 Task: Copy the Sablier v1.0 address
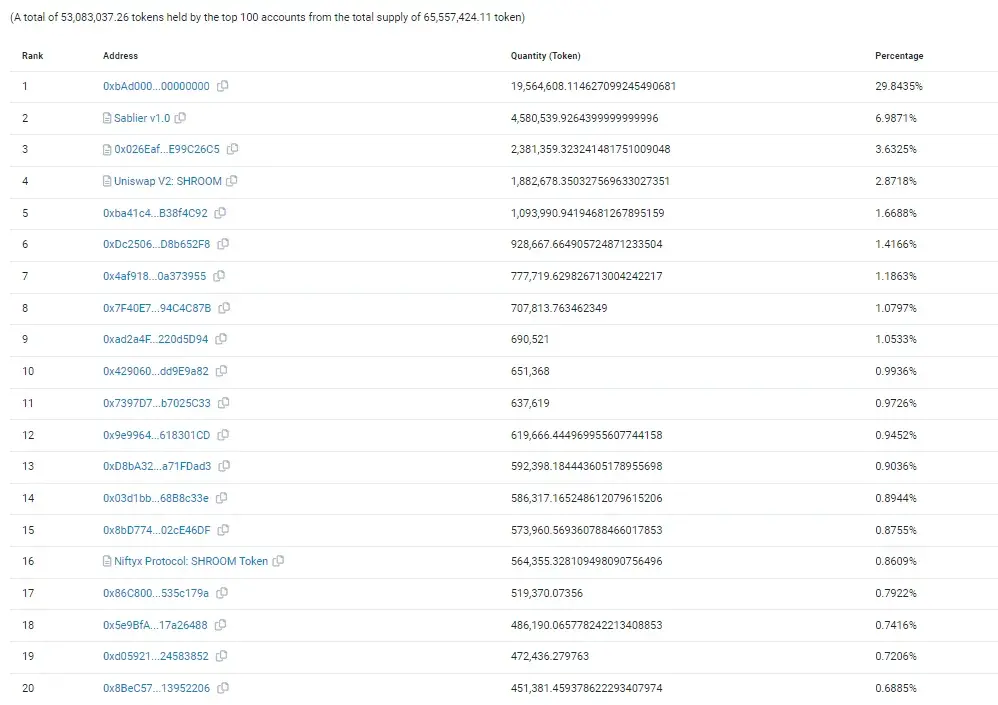[x=181, y=118]
